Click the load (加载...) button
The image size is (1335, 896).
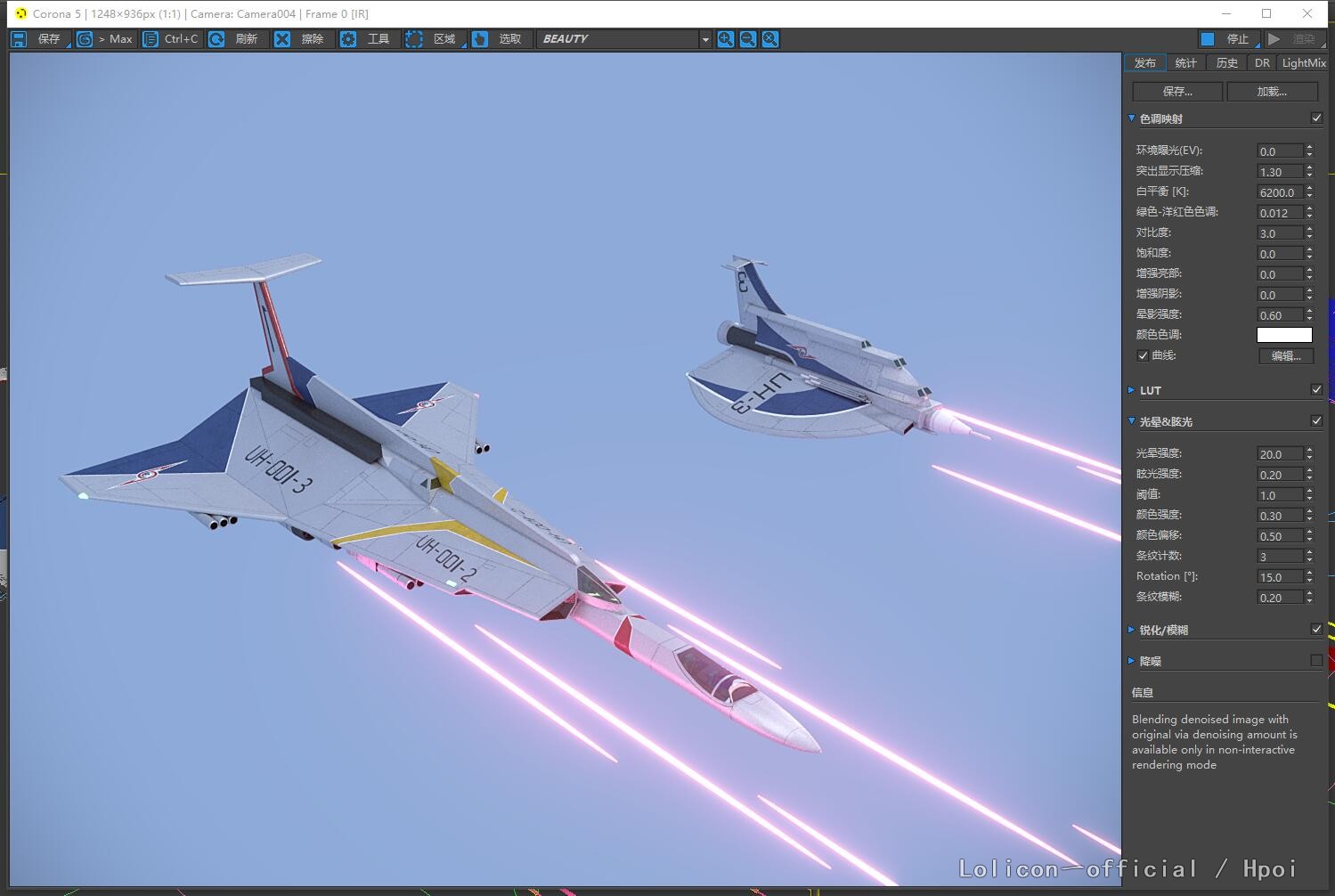(x=1271, y=92)
